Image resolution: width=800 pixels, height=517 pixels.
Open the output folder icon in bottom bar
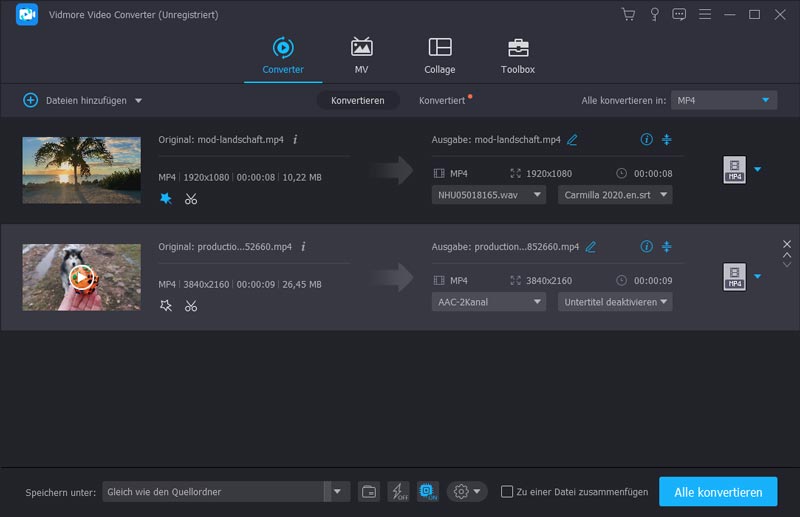click(x=369, y=491)
